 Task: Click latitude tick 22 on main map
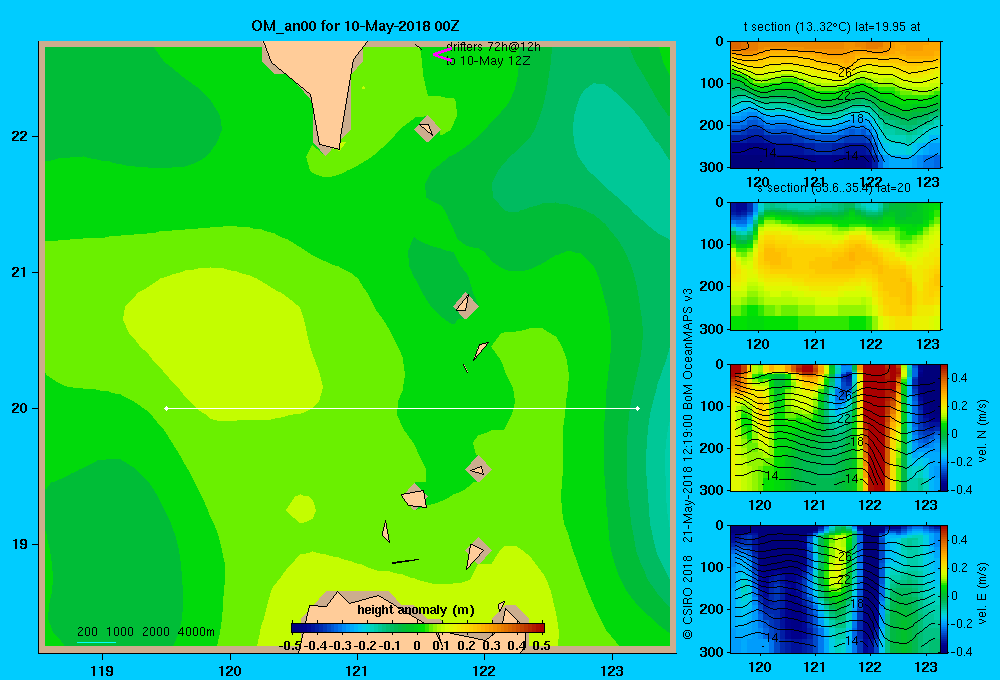20,136
